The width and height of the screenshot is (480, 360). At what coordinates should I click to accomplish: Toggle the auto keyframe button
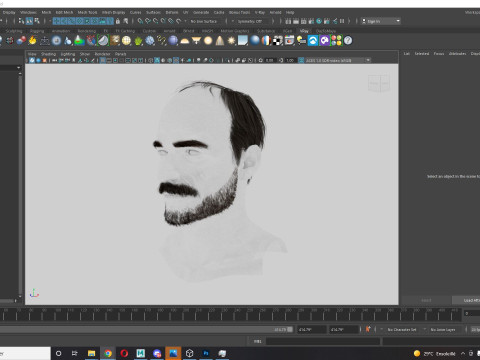pyautogui.click(x=368, y=329)
